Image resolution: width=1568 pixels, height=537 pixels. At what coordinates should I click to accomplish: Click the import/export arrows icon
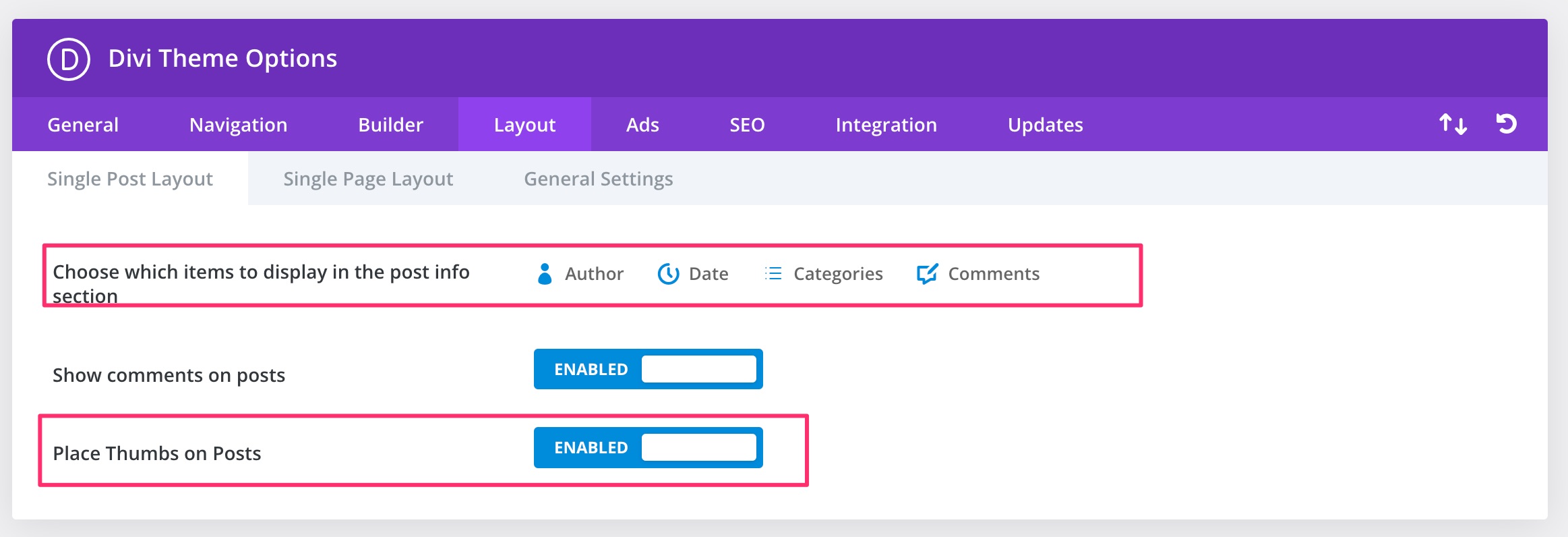click(x=1453, y=124)
